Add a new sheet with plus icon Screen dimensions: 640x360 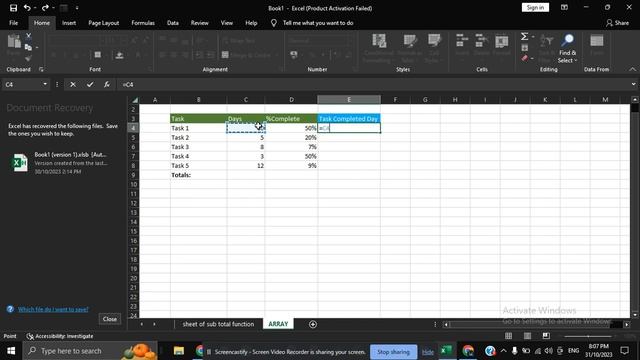[313, 324]
